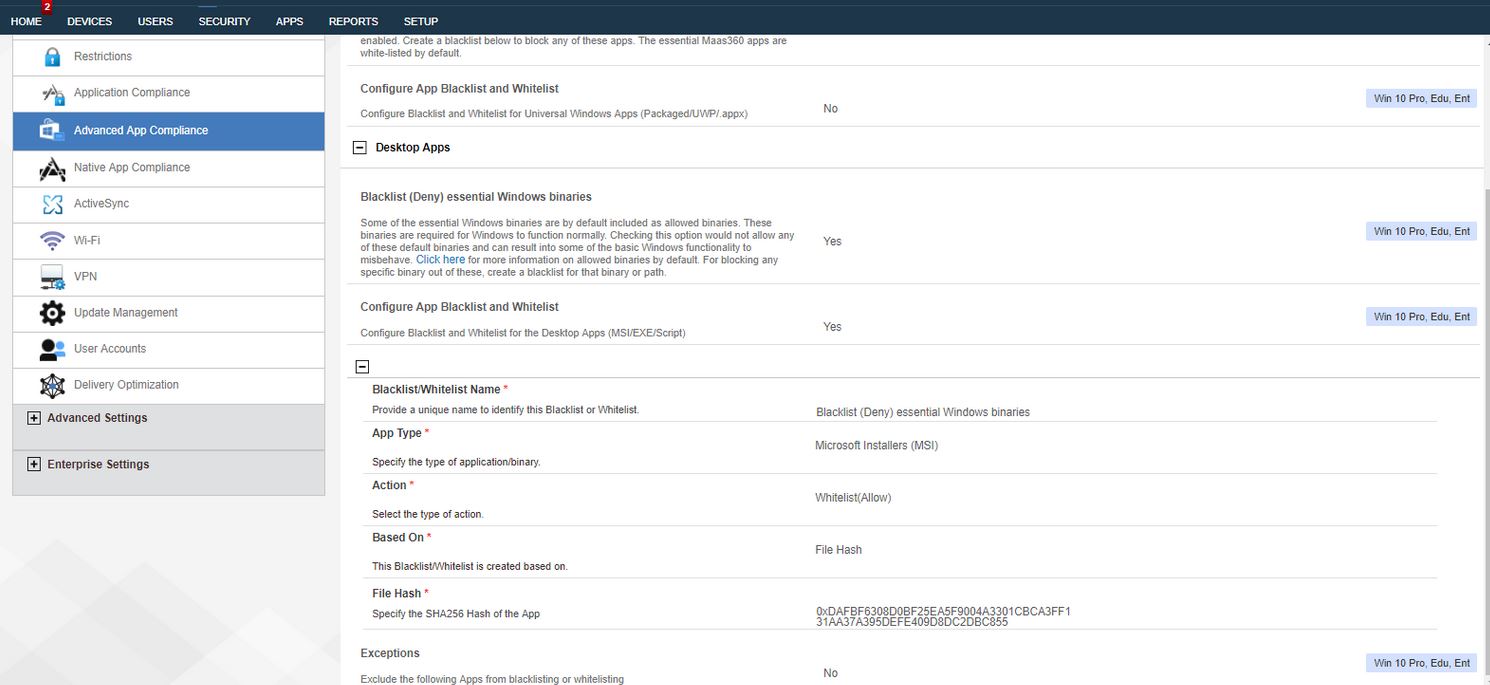Viewport: 1490px width, 685px height.
Task: Click the Native App Compliance icon
Action: click(53, 168)
